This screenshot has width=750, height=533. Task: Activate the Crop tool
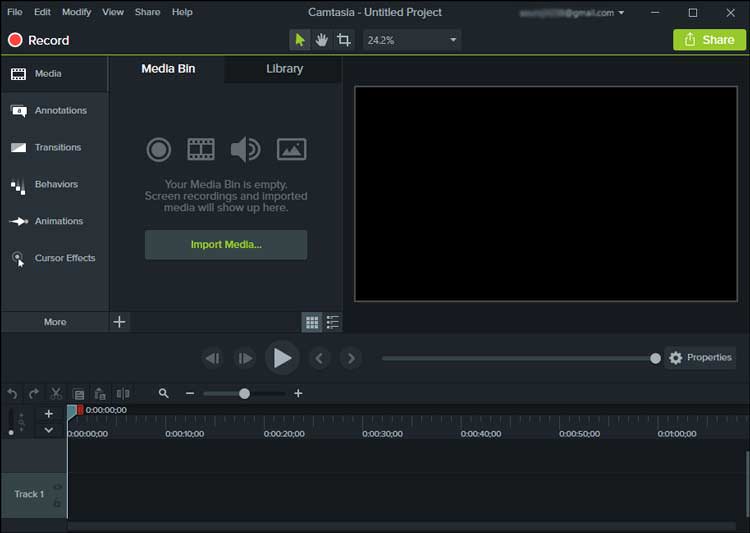pyautogui.click(x=343, y=40)
